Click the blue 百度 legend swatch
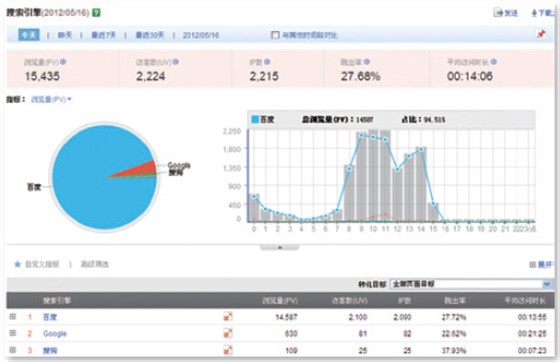The width and height of the screenshot is (560, 362). (x=255, y=120)
